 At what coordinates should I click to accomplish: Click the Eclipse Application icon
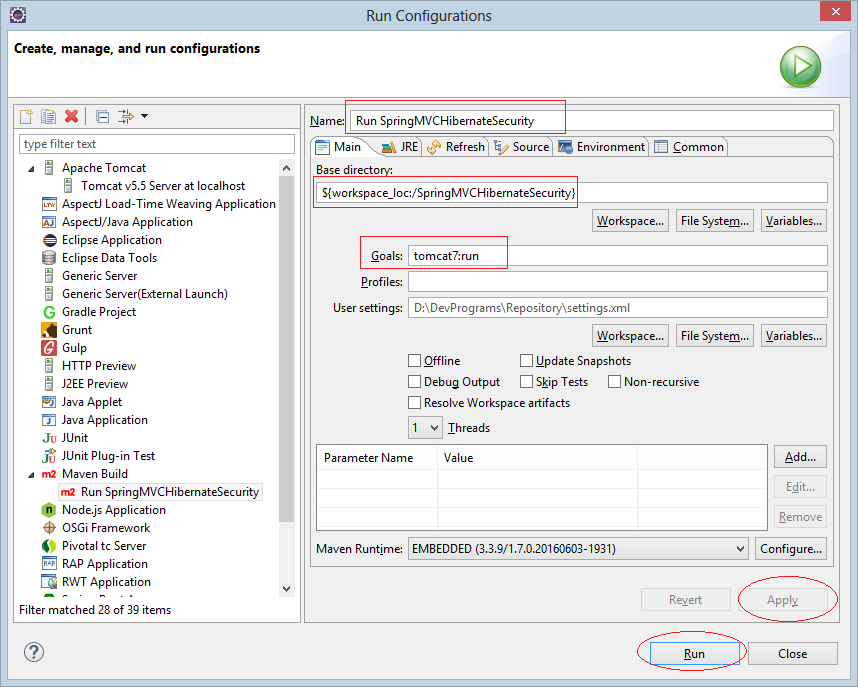(49, 240)
